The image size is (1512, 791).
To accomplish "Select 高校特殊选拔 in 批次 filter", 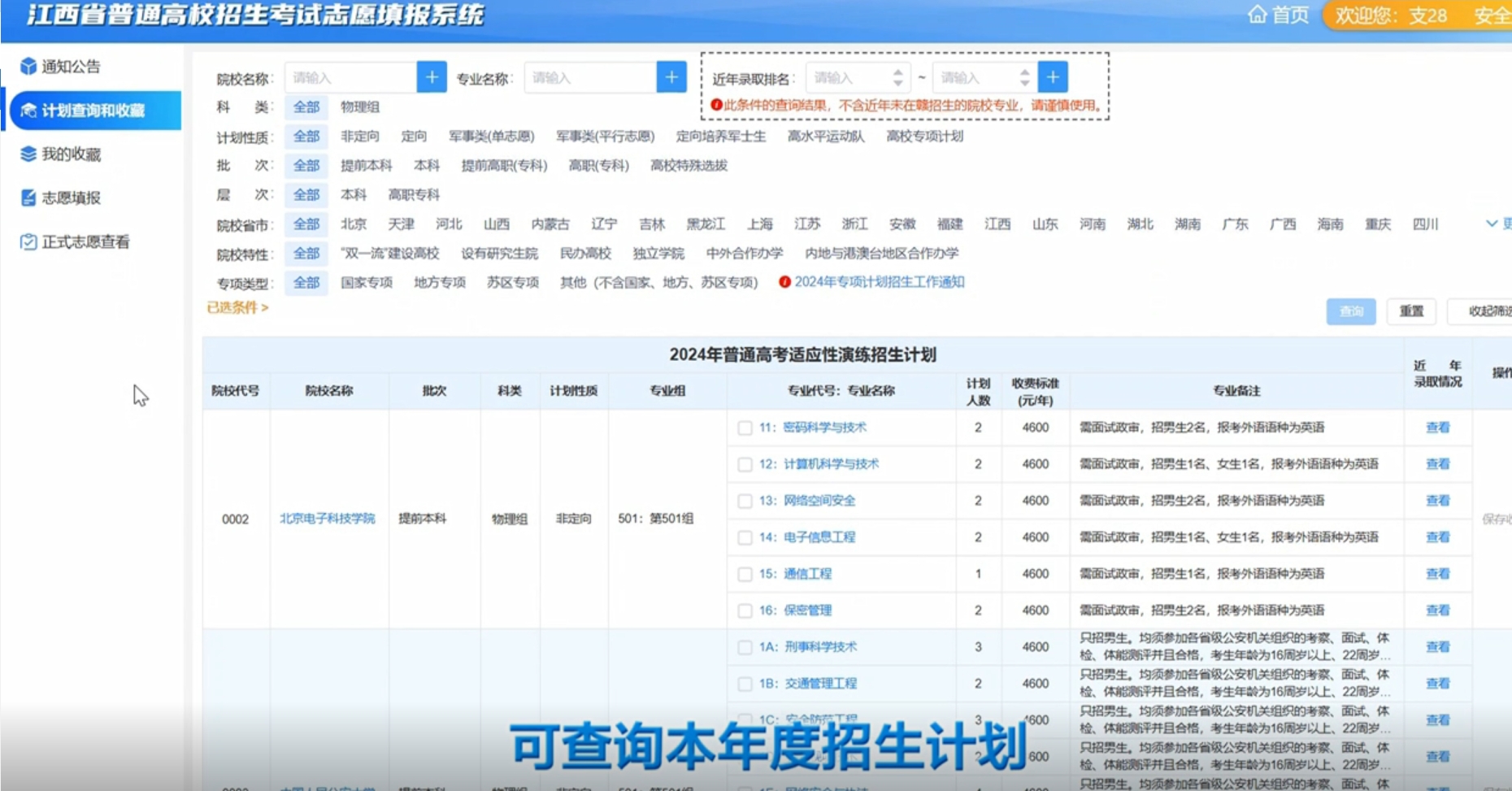I will [689, 165].
